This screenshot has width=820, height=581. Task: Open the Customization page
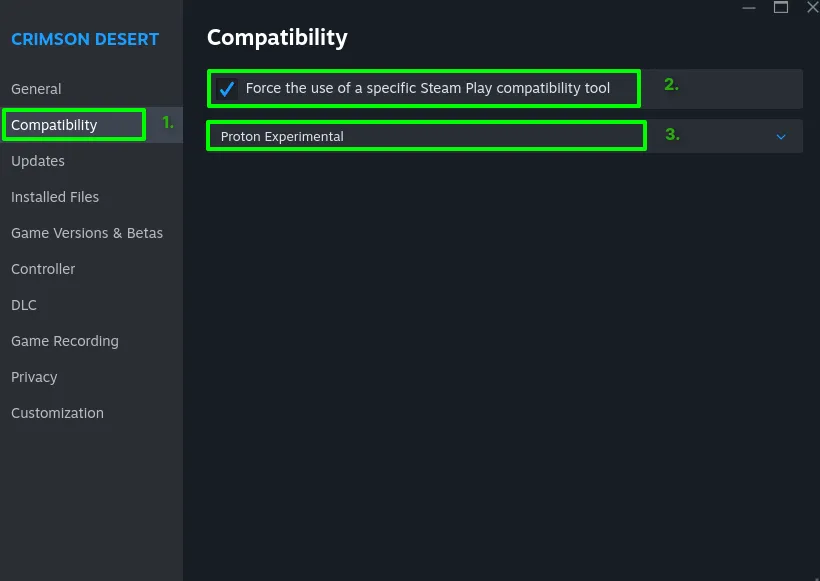coord(57,413)
